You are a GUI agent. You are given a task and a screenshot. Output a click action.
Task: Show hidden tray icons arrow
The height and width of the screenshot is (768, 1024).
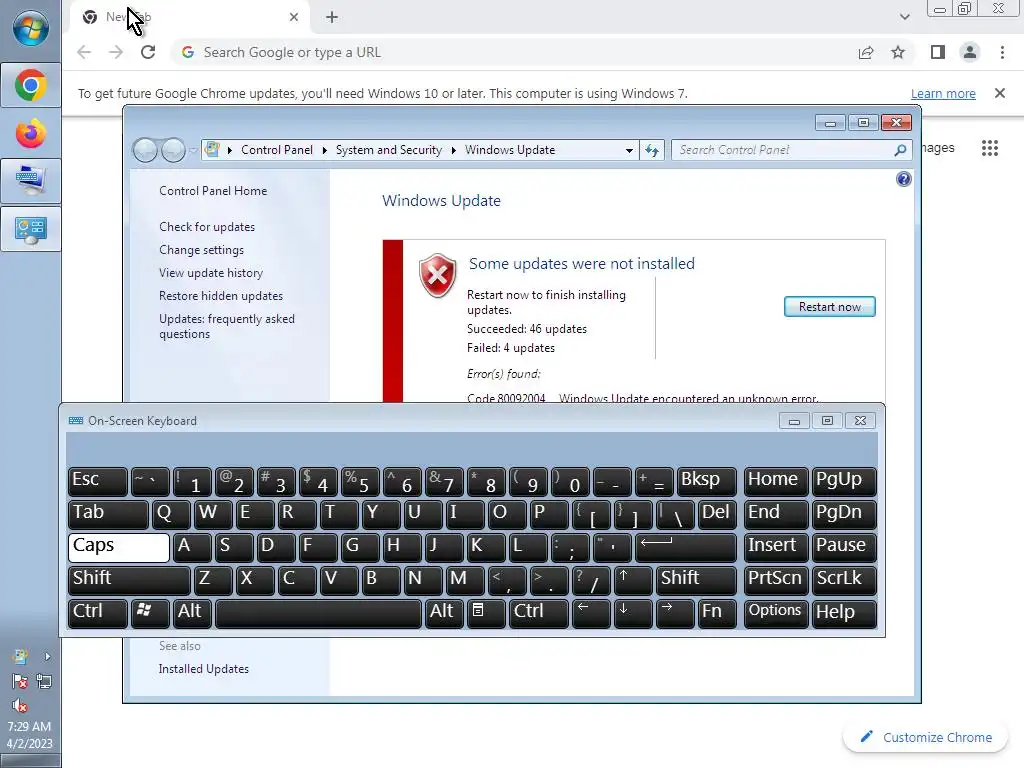coord(48,656)
